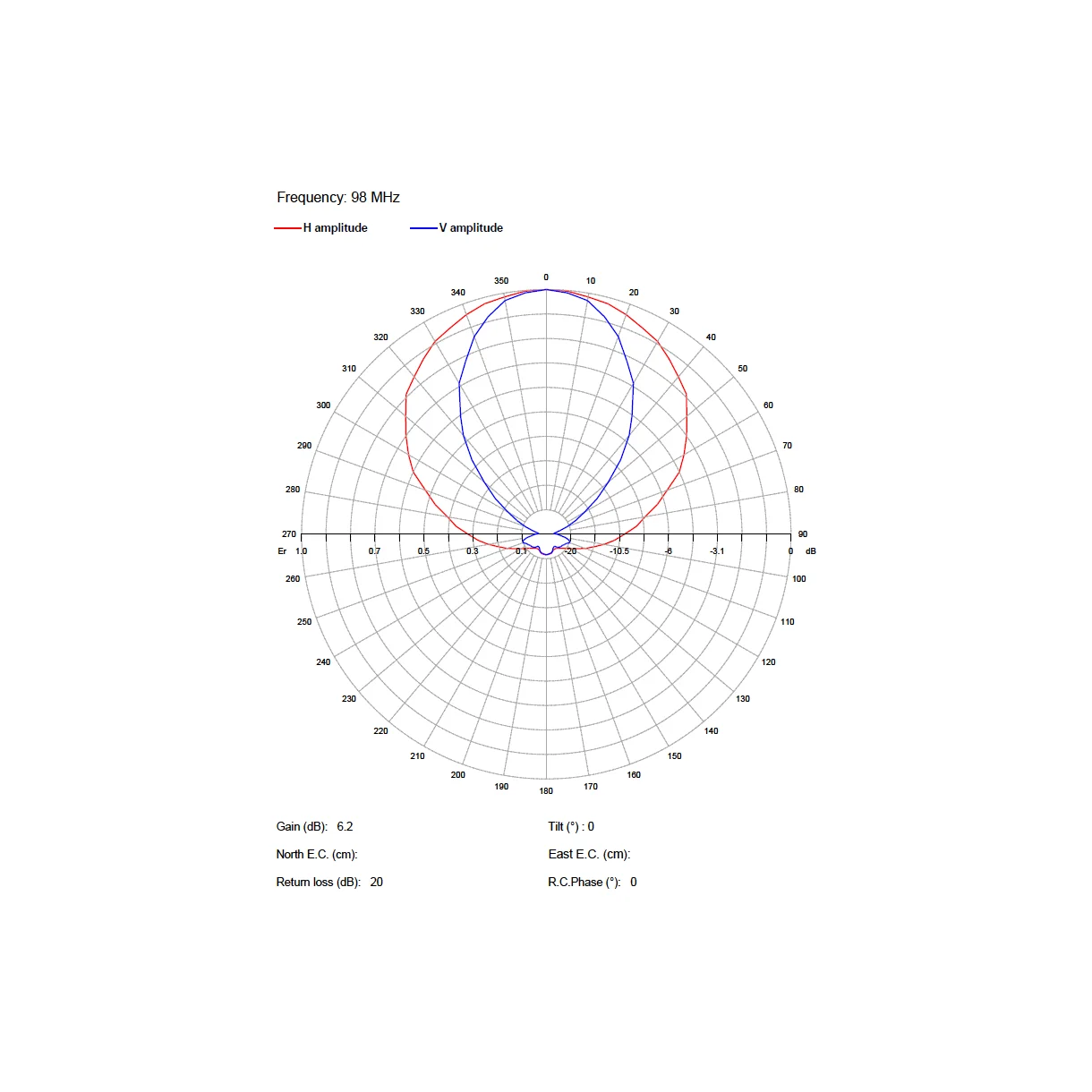Click the 90 degree angle label
Viewport: 1092px width, 1092px height.
(803, 534)
